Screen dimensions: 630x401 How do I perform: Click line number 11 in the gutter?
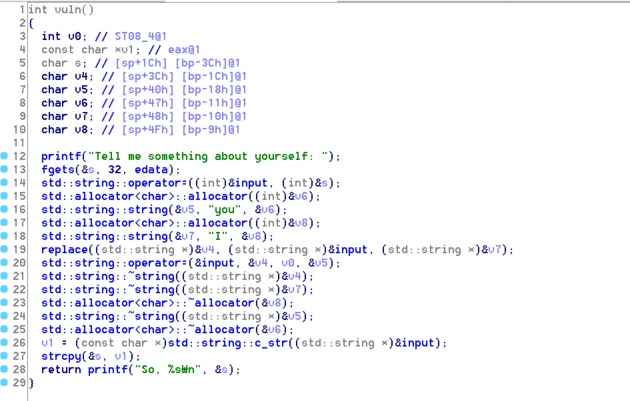pyautogui.click(x=19, y=143)
